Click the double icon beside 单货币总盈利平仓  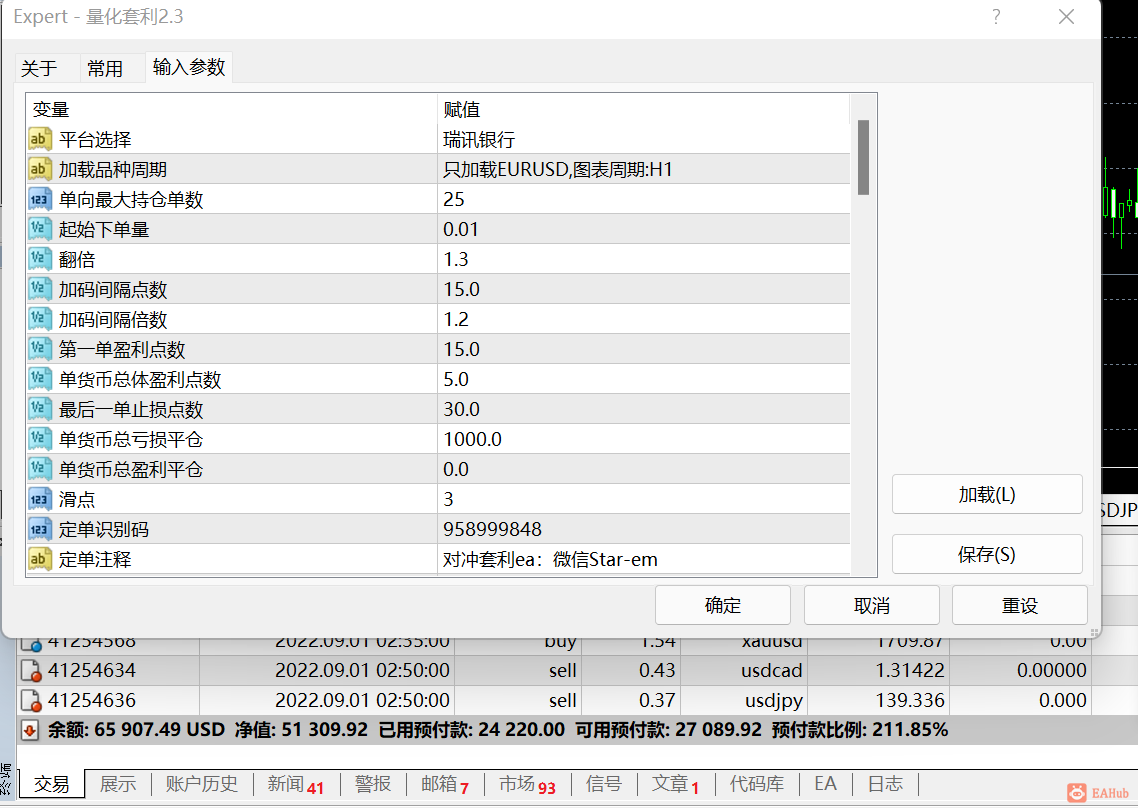click(40, 469)
